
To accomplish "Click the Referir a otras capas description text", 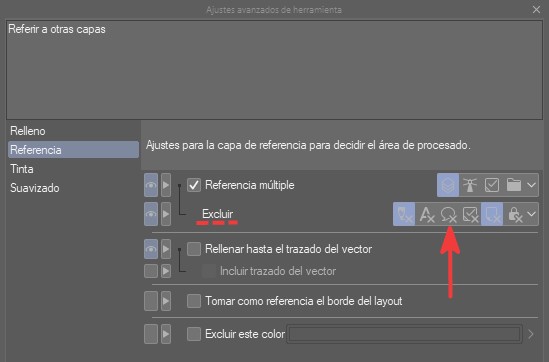I will click(x=57, y=29).
